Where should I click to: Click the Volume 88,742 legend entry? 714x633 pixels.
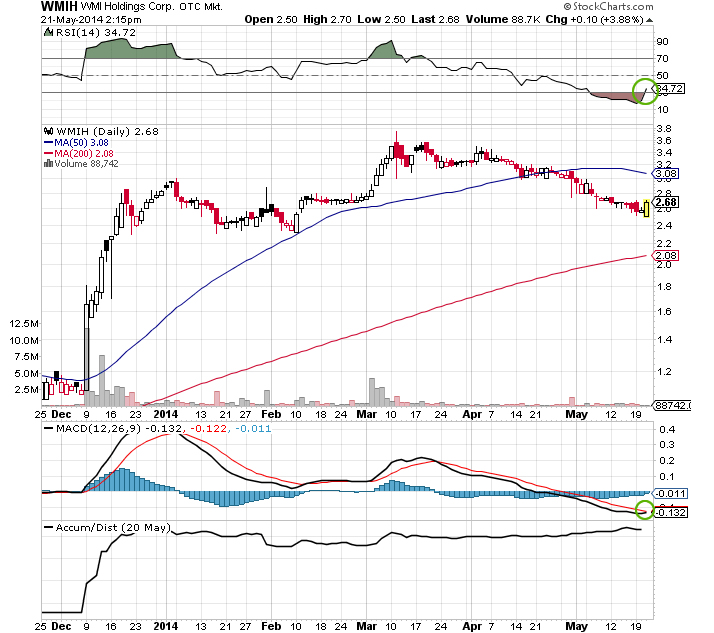click(86, 163)
